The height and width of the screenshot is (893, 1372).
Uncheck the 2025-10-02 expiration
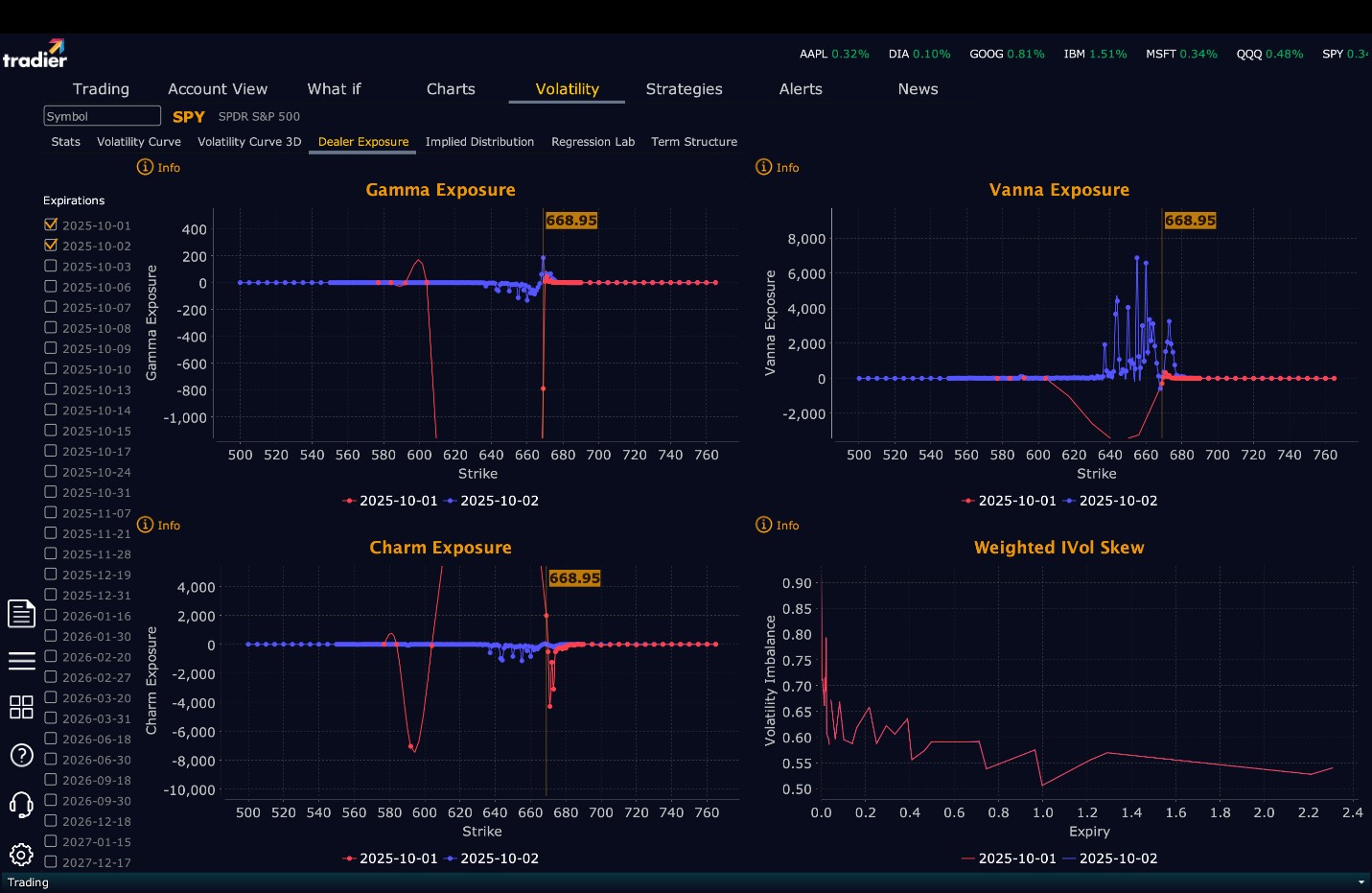[51, 245]
